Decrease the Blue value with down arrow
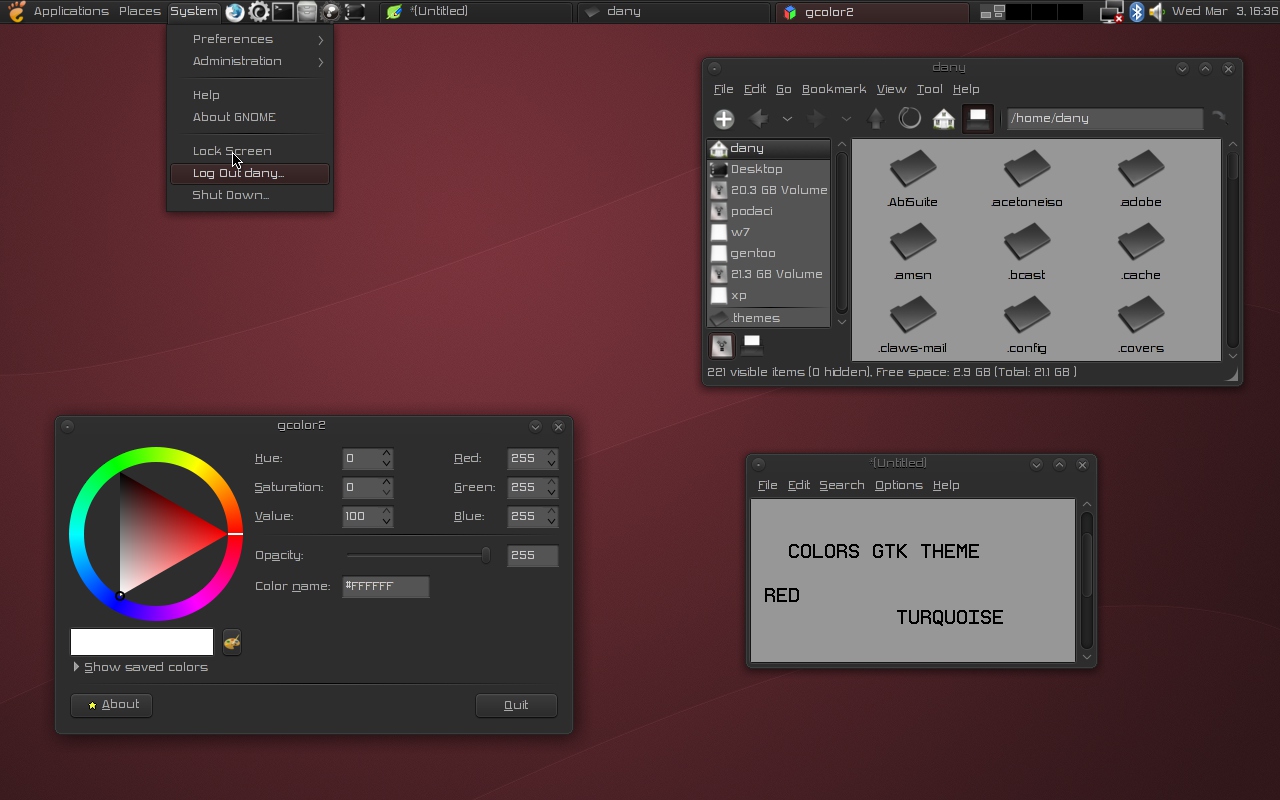 pyautogui.click(x=551, y=522)
